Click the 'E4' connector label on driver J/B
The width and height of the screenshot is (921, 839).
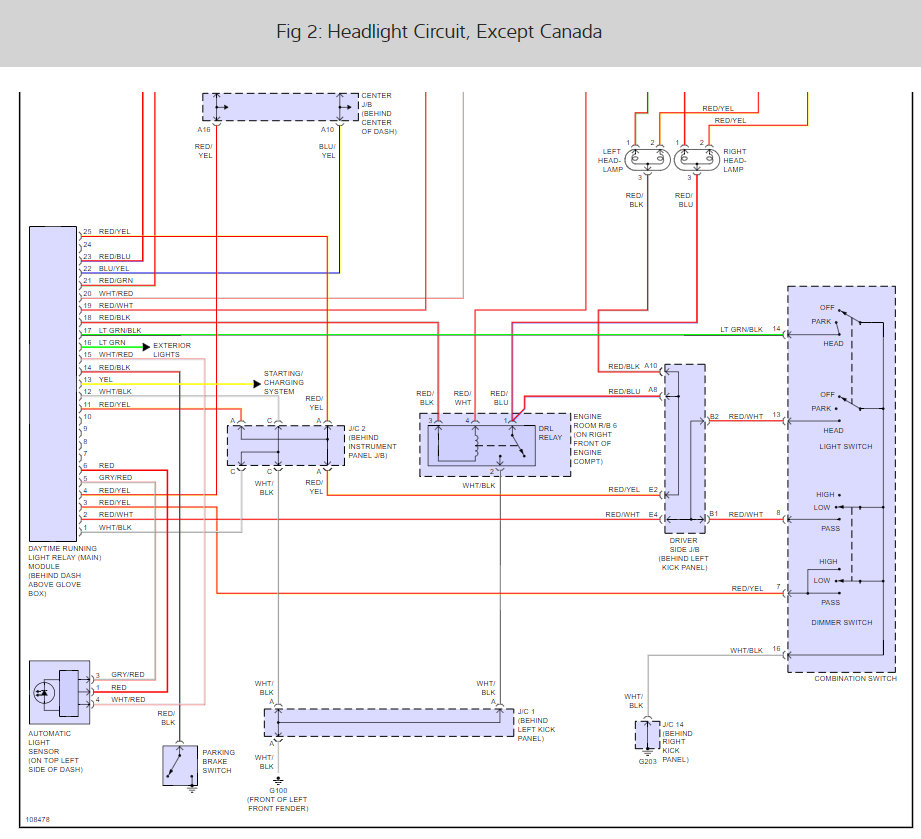click(653, 515)
